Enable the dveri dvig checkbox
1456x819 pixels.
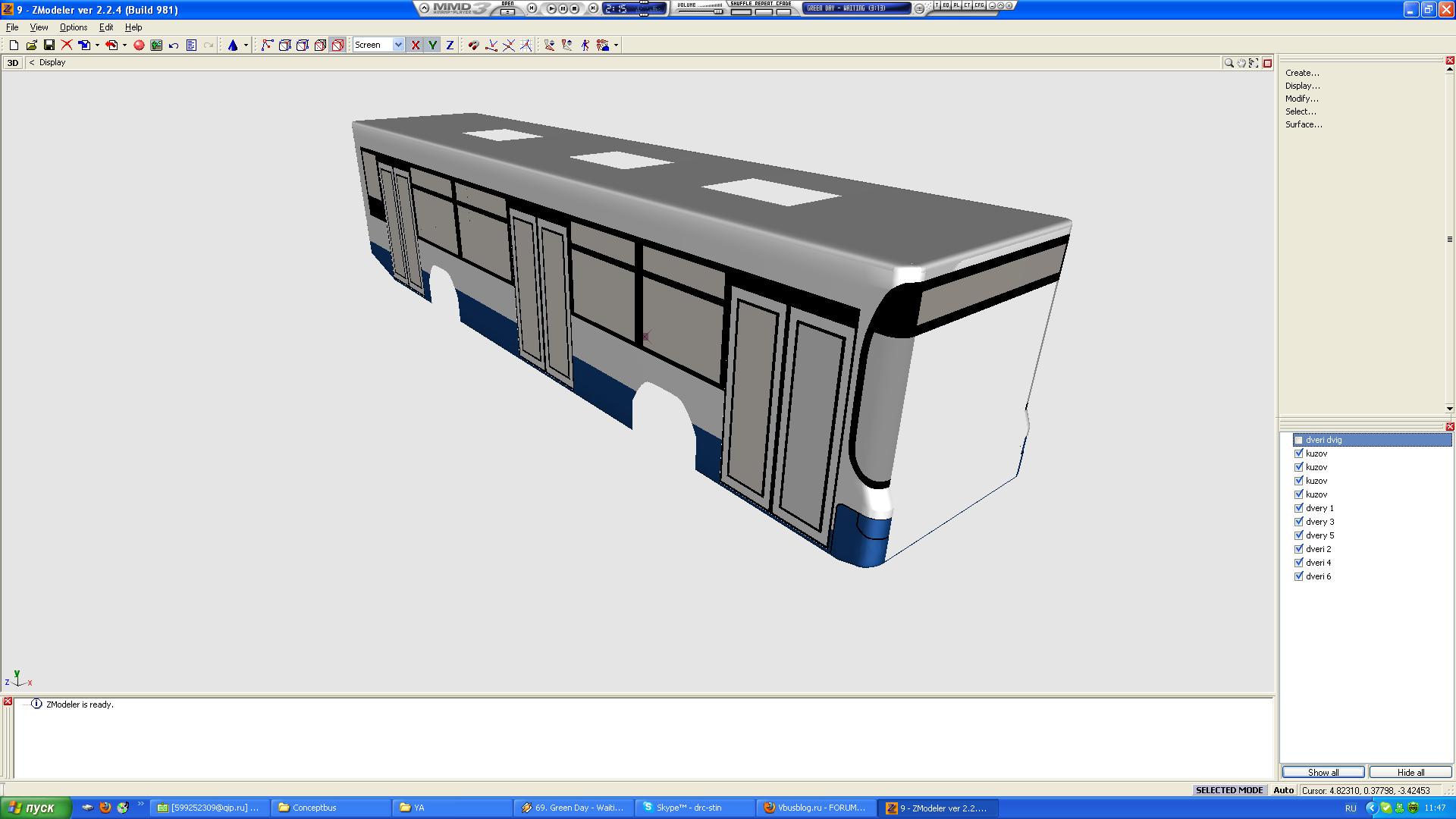[x=1298, y=440]
